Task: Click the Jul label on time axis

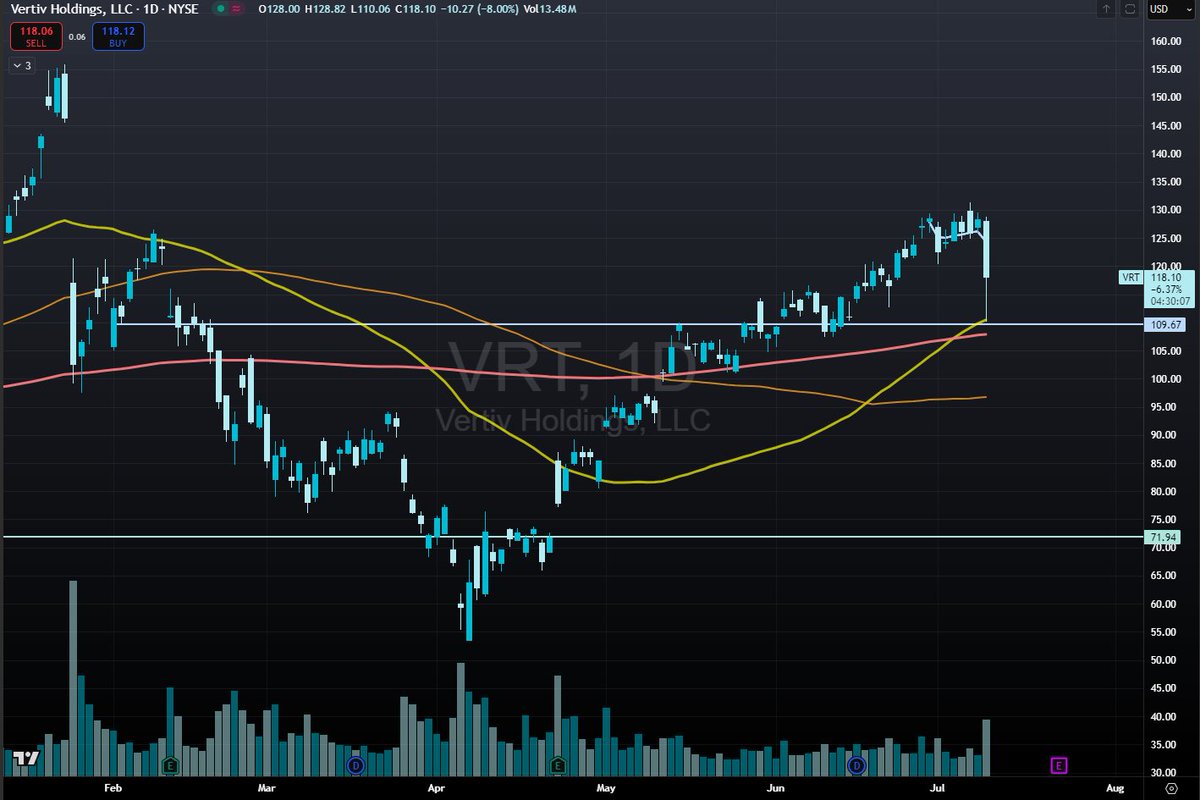Action: pos(938,789)
